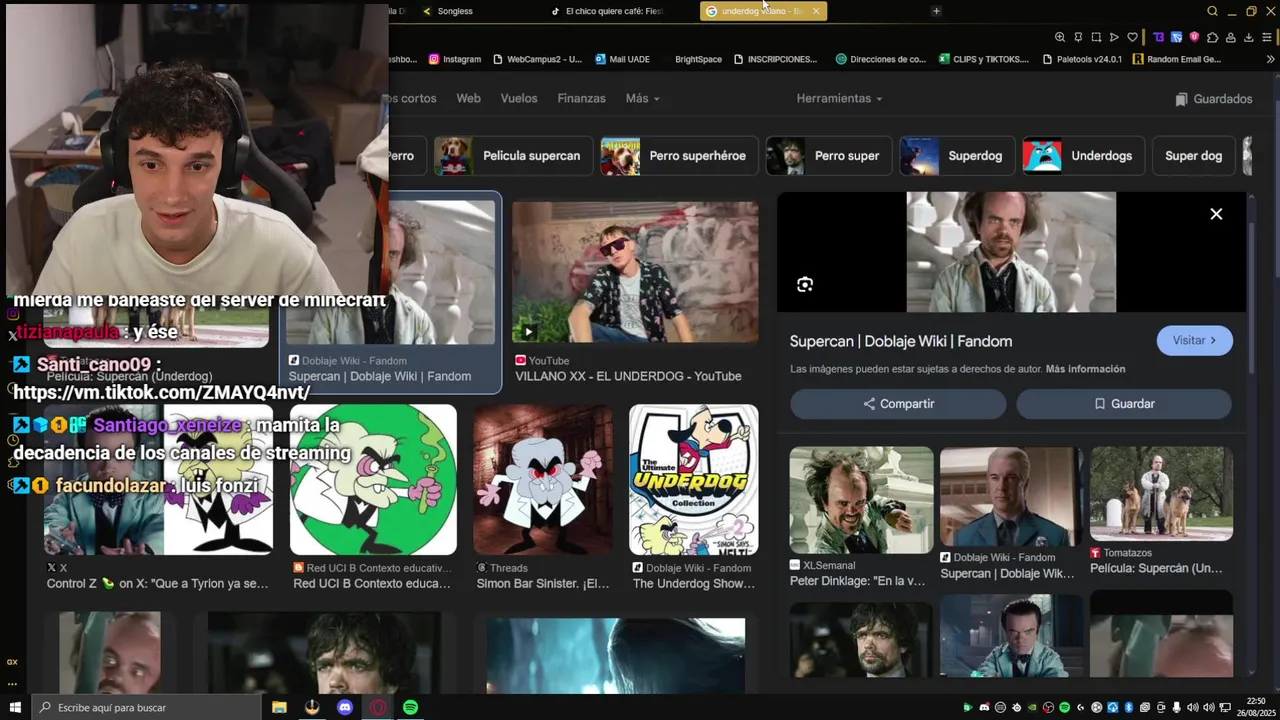Open Simon Bar Sinister Threads thumbnail
This screenshot has width=1280, height=720.
(x=543, y=479)
